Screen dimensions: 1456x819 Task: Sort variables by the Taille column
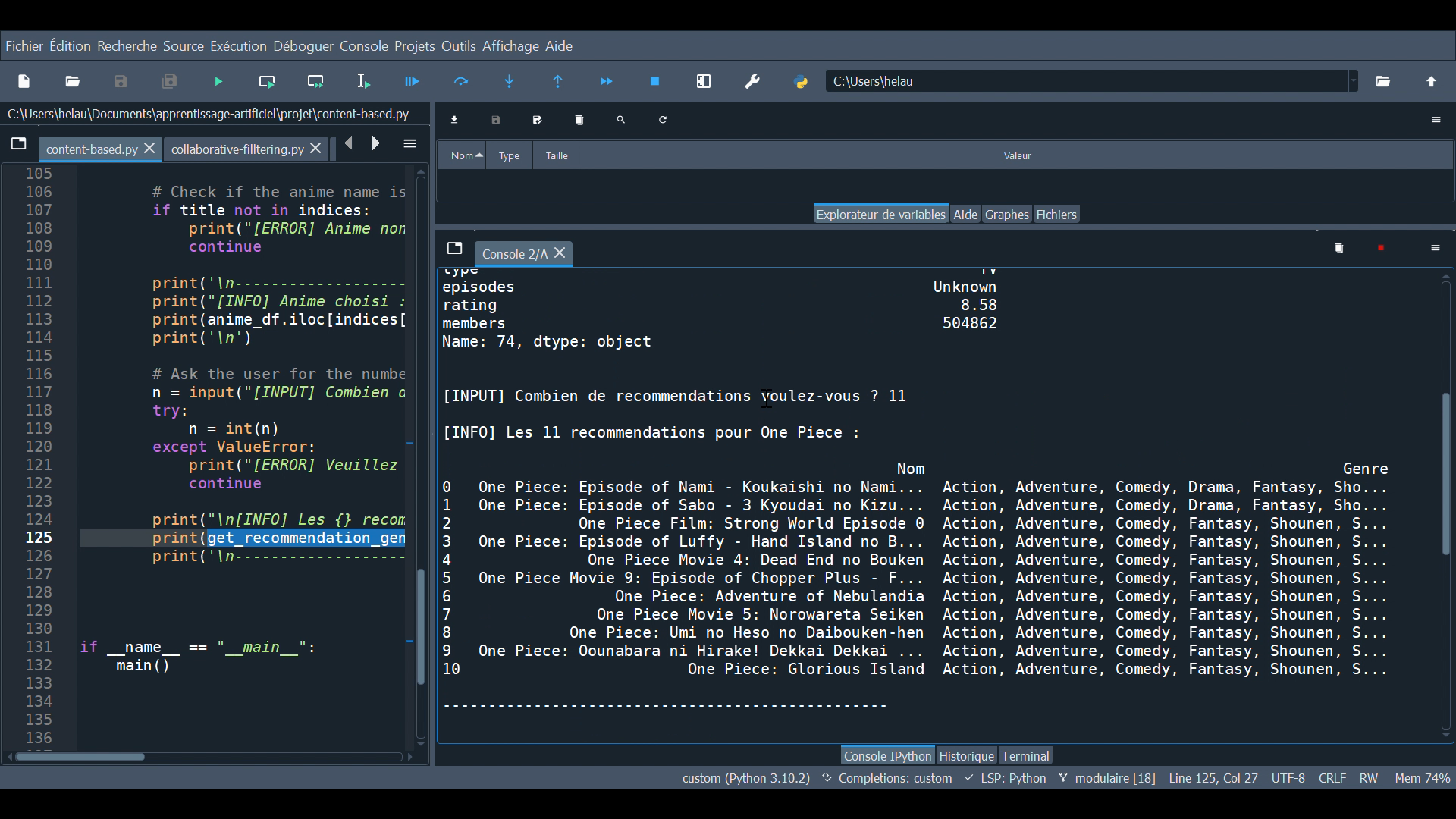pos(557,155)
